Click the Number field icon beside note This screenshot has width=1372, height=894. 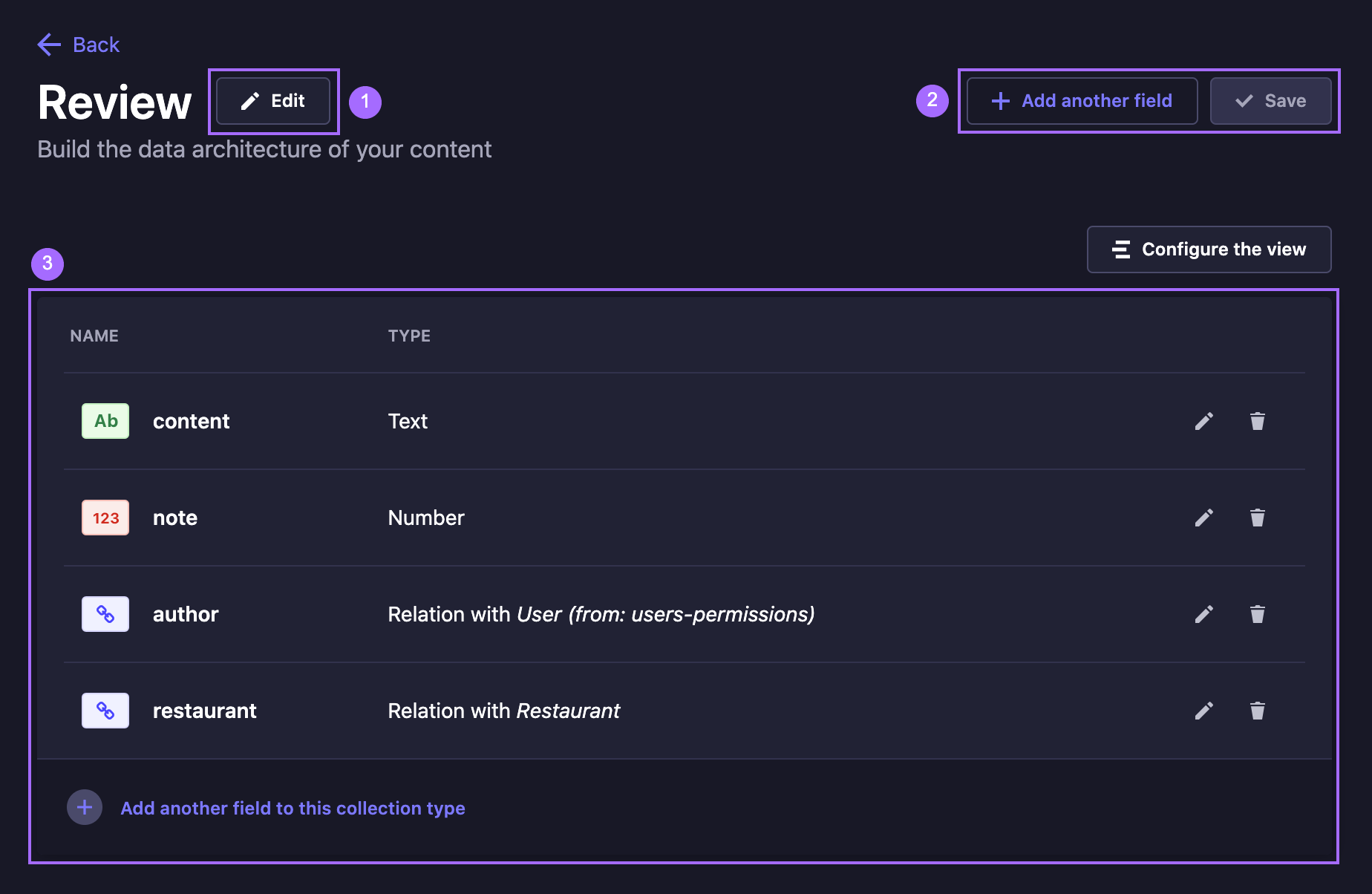[x=105, y=517]
